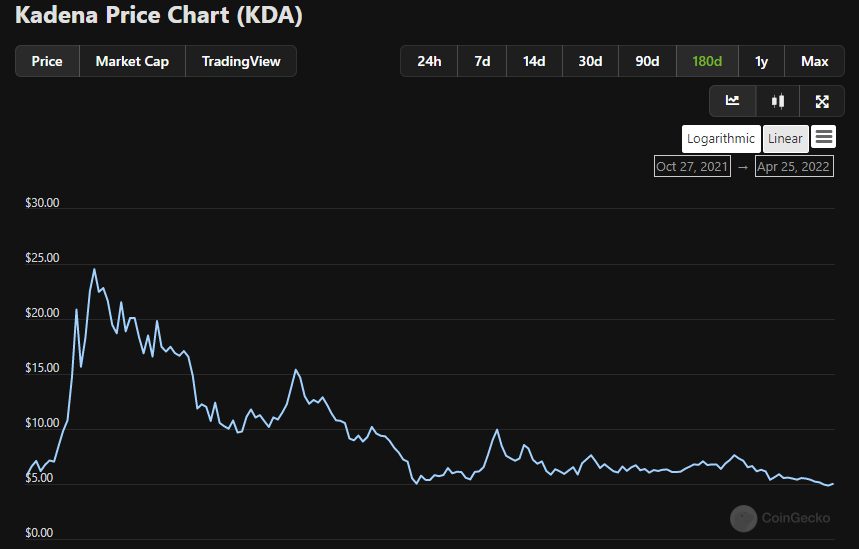
Task: Click the $30.00 axis label
Action: coord(42,203)
